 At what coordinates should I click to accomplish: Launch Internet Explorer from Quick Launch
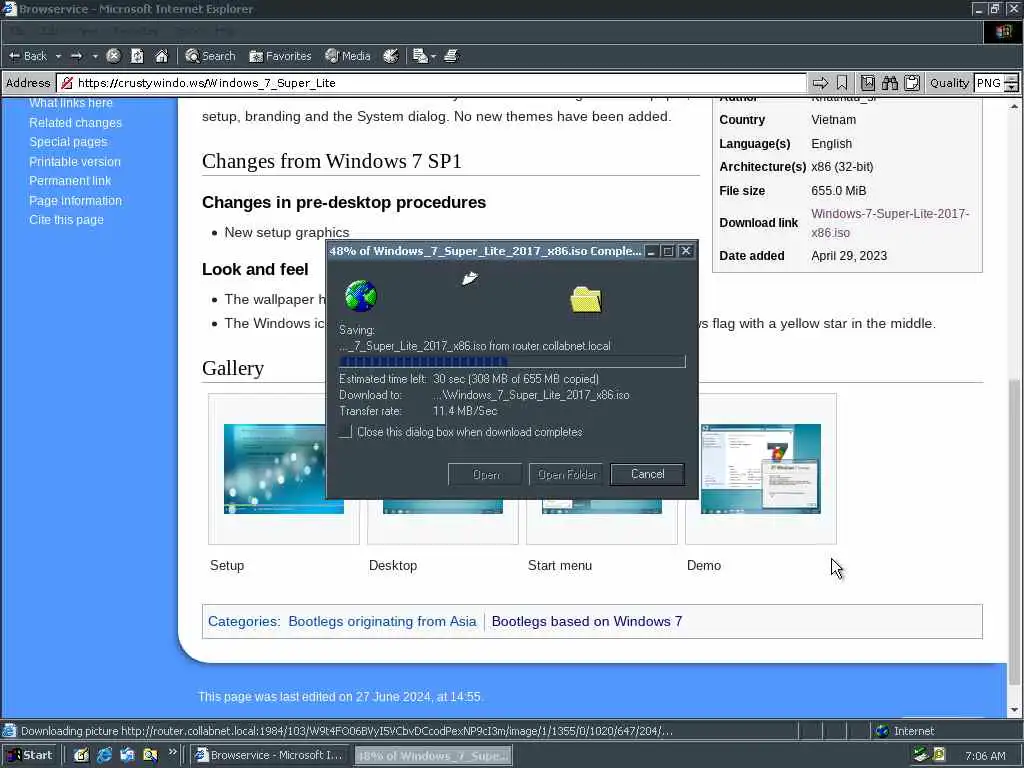(104, 755)
